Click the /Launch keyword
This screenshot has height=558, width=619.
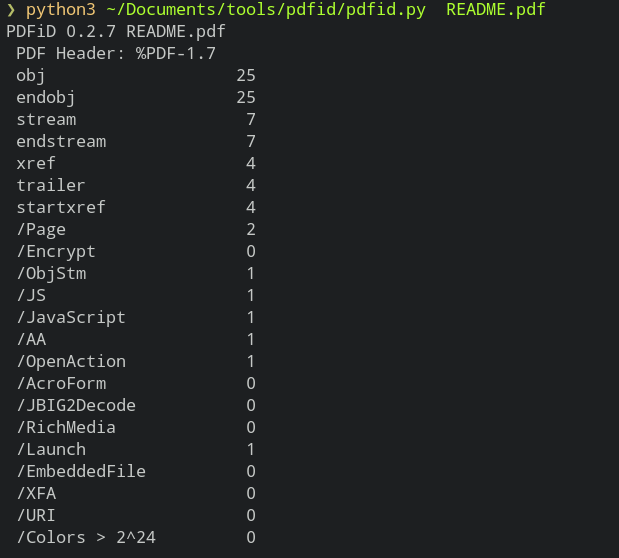pos(51,449)
